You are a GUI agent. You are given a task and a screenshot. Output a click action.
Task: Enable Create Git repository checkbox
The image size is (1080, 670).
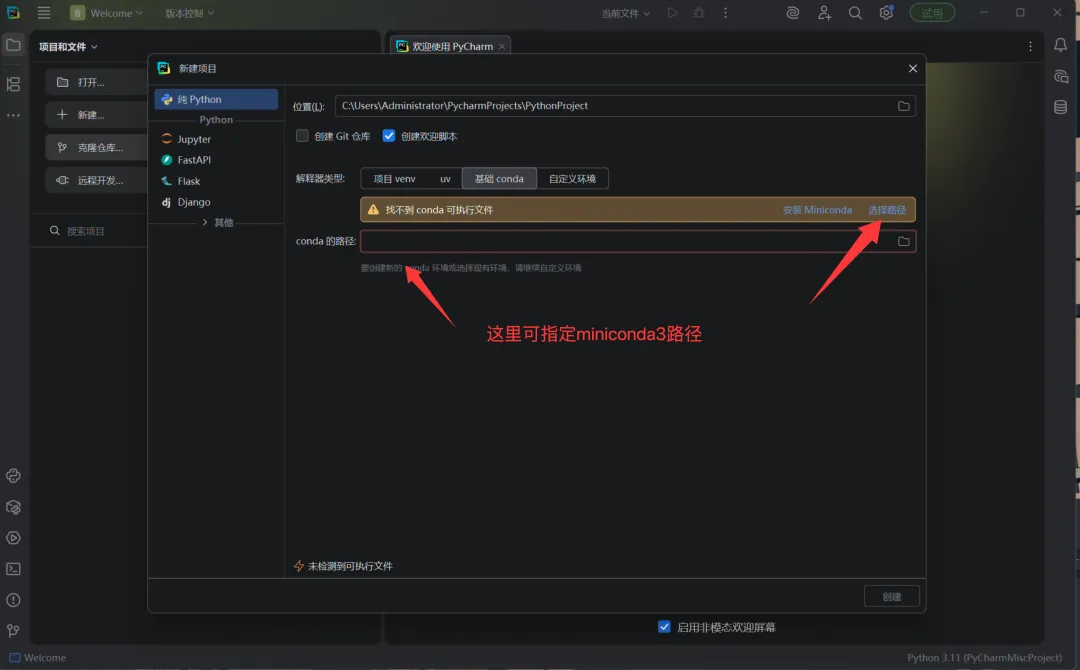tap(302, 136)
